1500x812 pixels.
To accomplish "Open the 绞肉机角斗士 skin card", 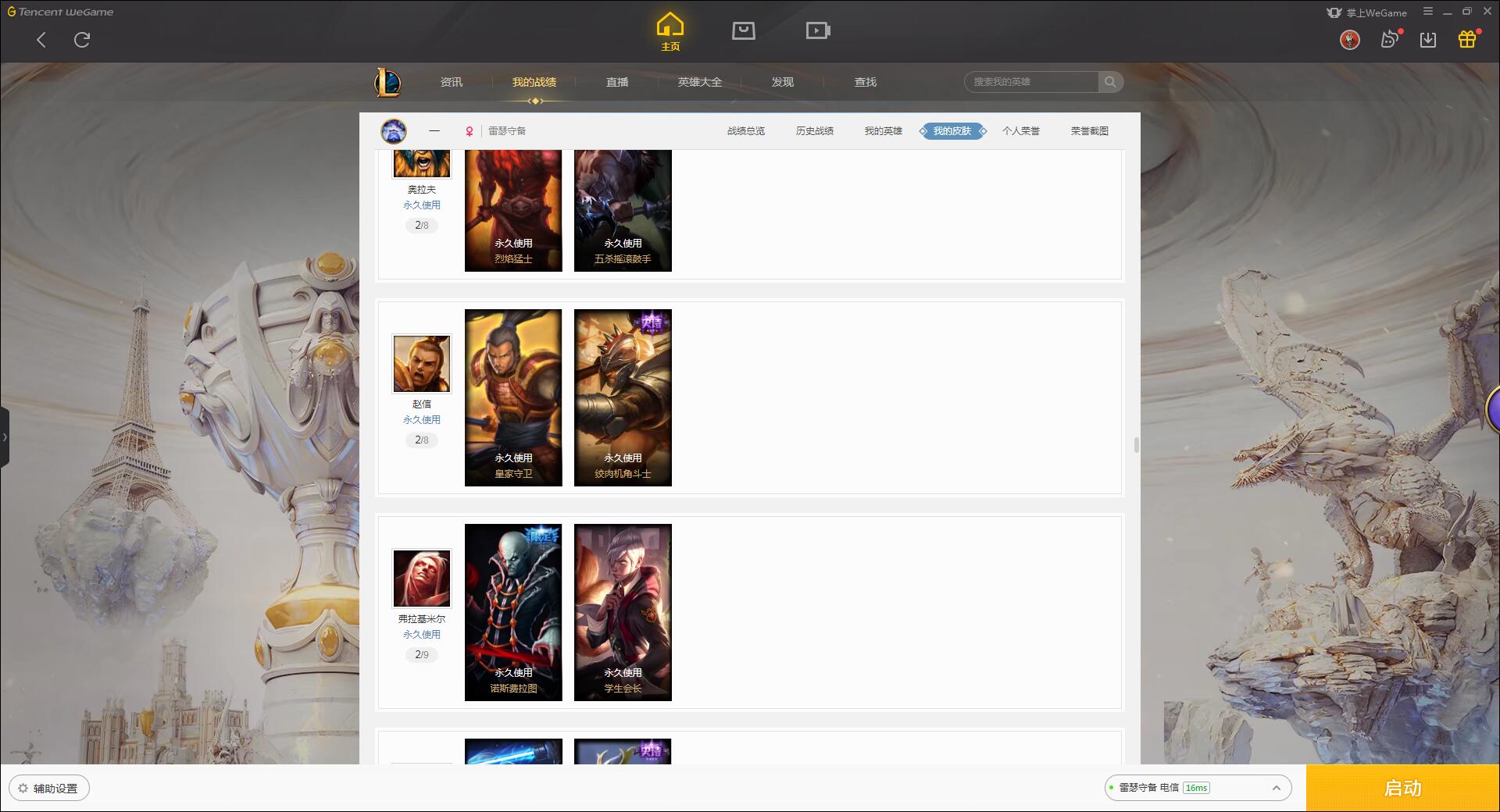I will [623, 397].
